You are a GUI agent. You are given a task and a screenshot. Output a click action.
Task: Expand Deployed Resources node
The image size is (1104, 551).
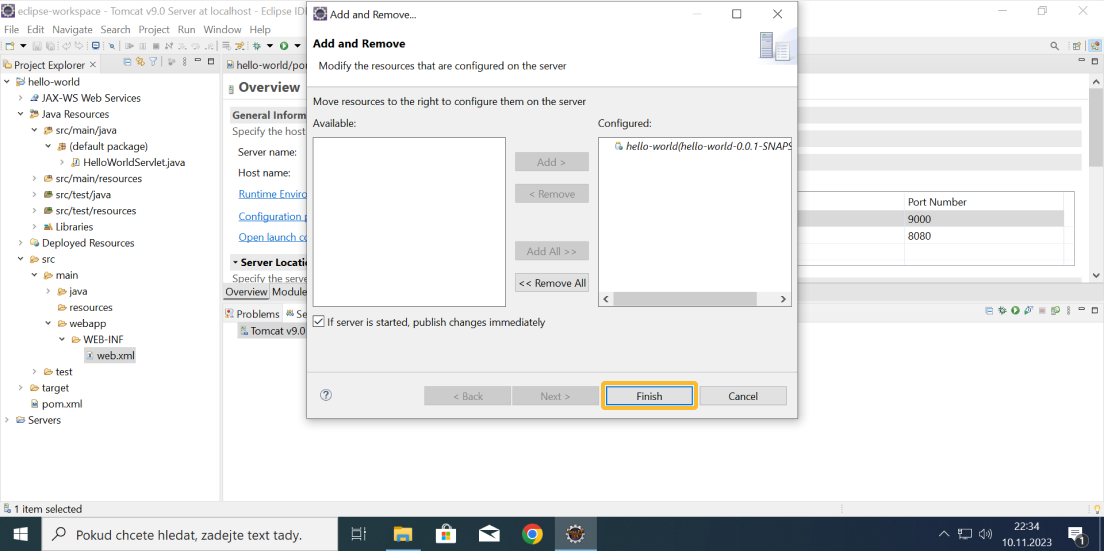coord(20,243)
